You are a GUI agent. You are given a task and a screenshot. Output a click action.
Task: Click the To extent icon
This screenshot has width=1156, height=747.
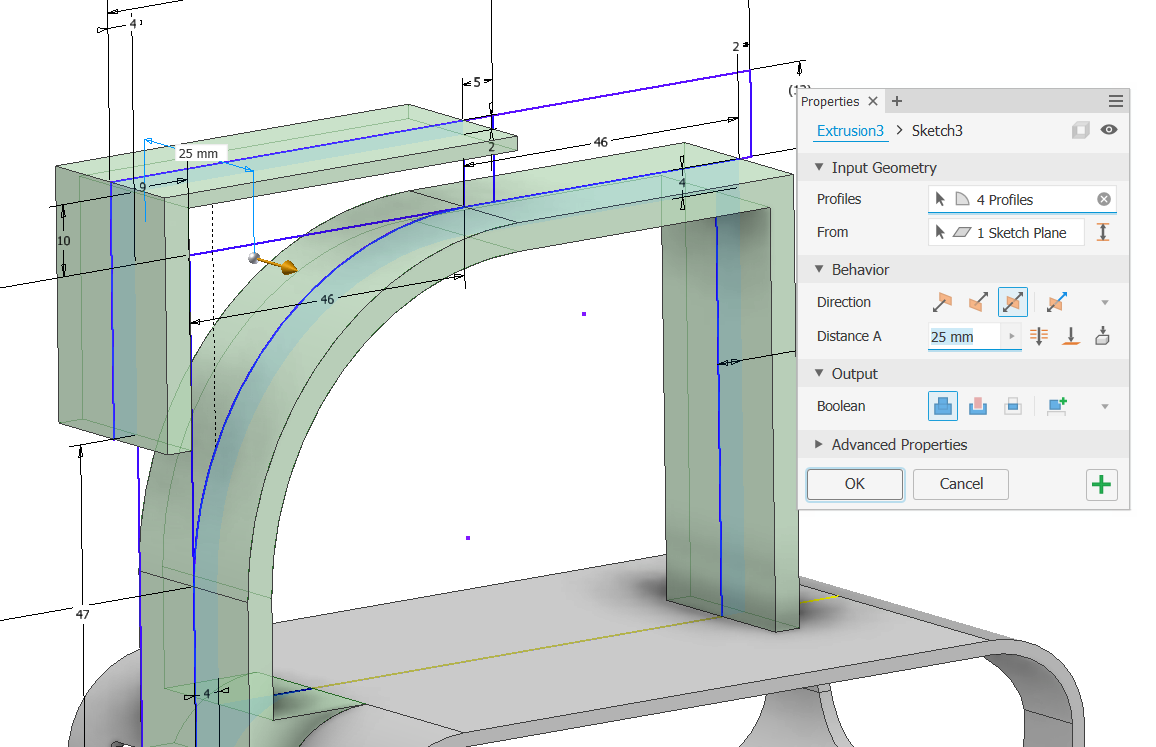1071,337
